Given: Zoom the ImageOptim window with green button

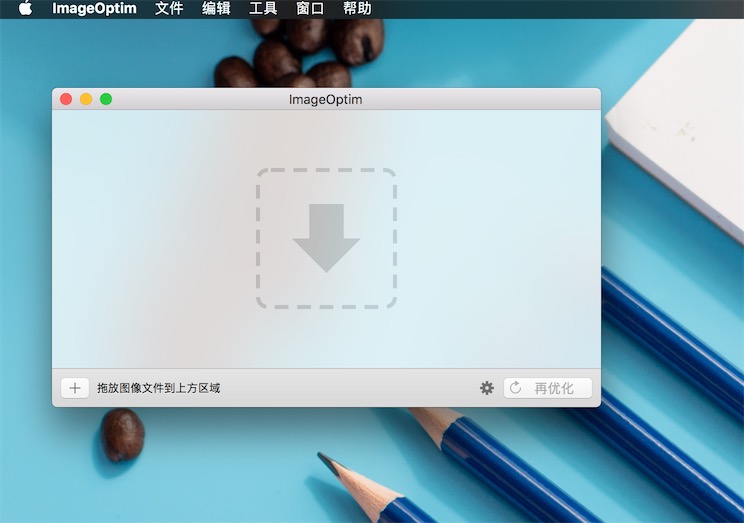Looking at the screenshot, I should pos(106,99).
